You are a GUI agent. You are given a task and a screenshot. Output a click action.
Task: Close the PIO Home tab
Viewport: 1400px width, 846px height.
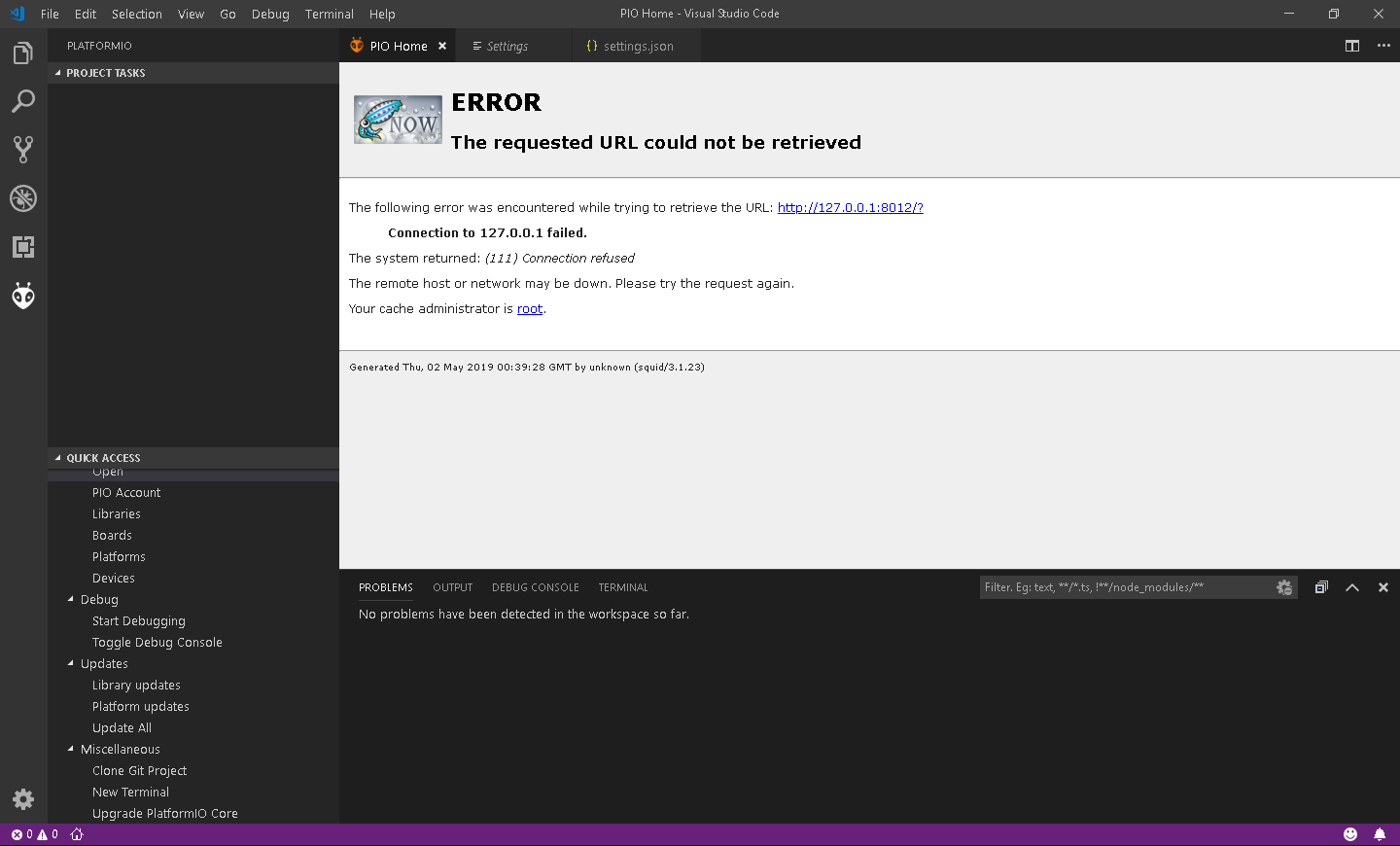click(442, 46)
